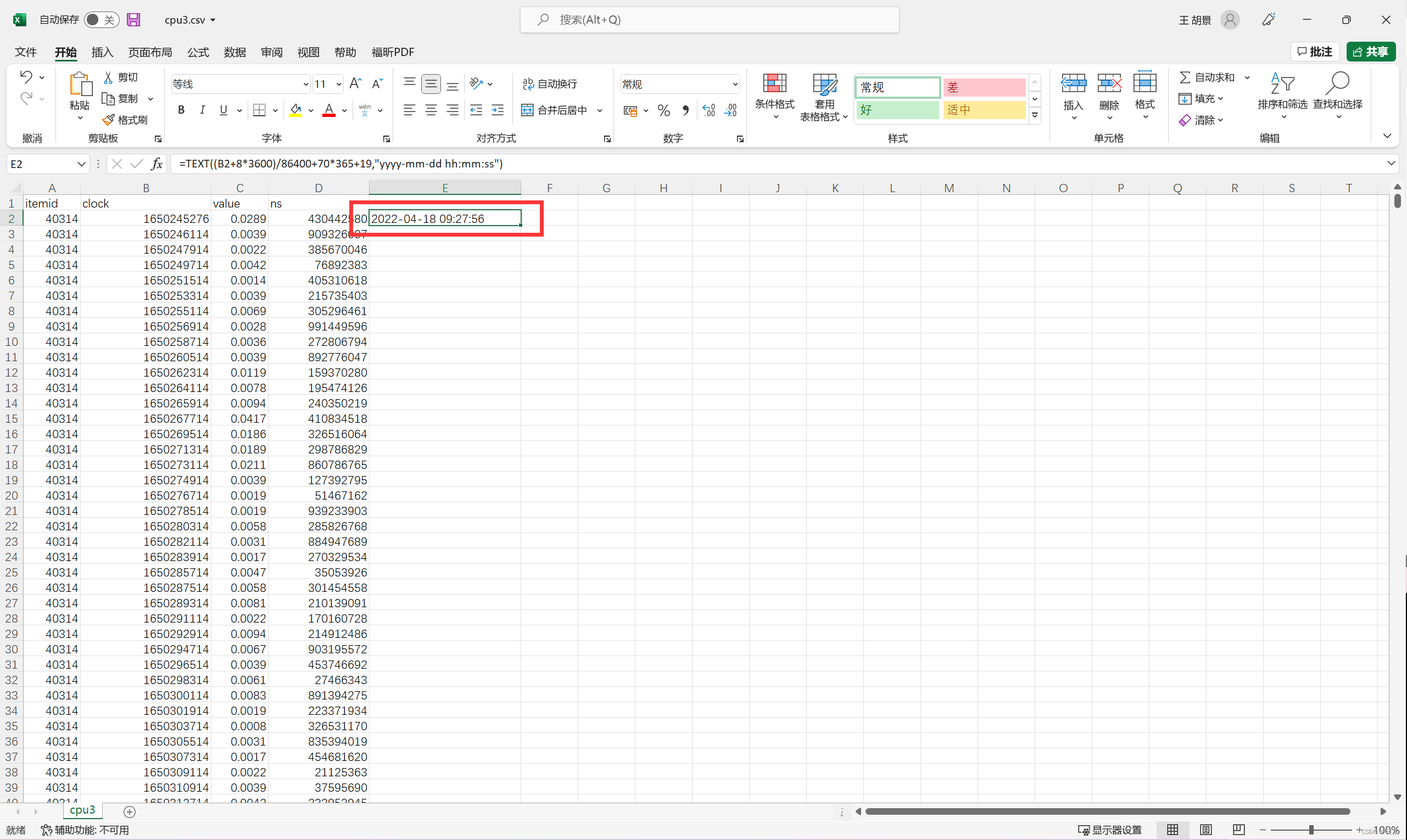Click the 批注 comments button

[1315, 52]
